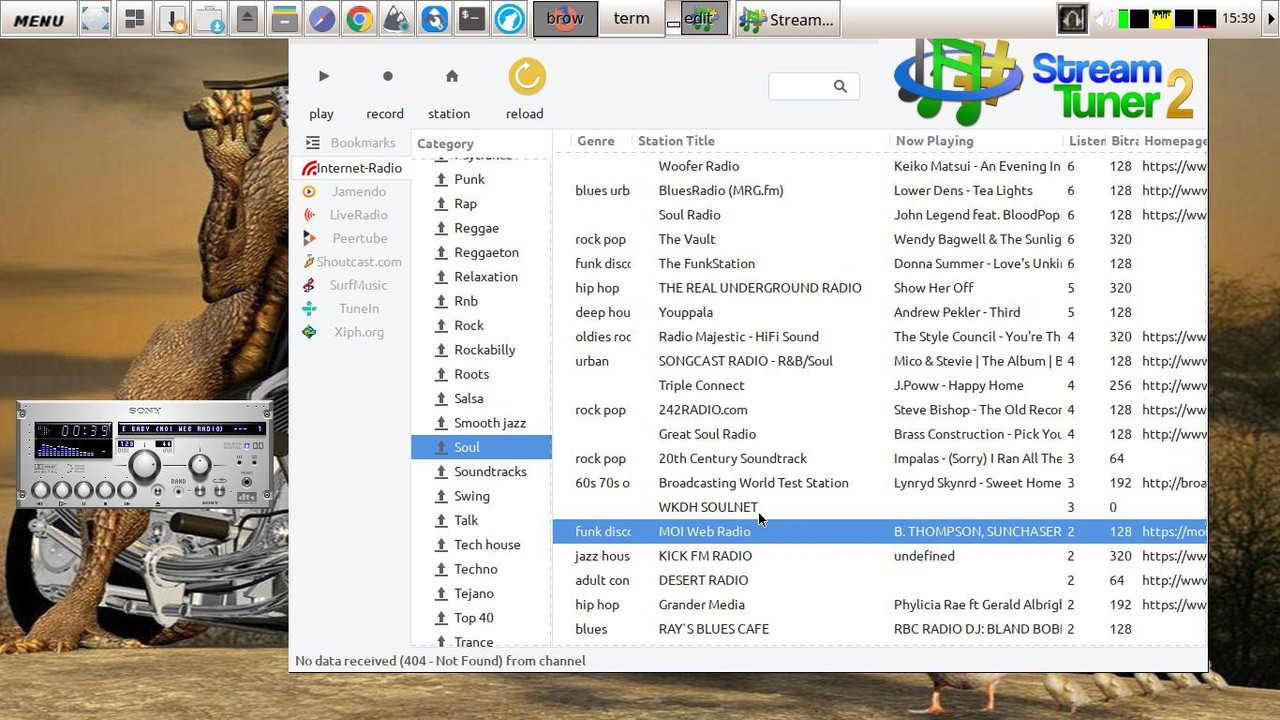Viewport: 1280px width, 720px height.
Task: Skip to next track on Sony player
Action: [x=127, y=490]
